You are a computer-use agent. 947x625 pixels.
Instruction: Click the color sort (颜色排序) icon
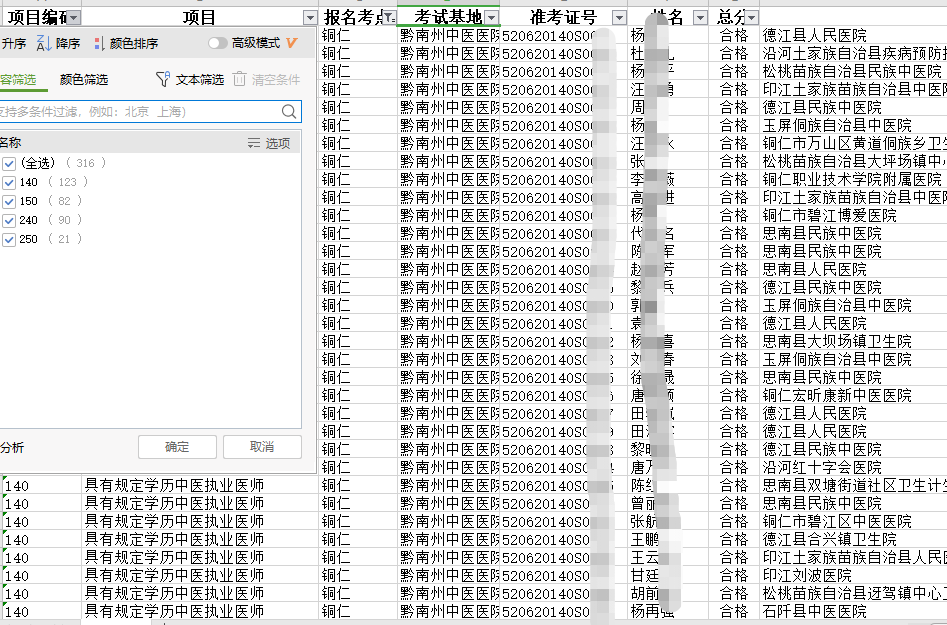98,43
